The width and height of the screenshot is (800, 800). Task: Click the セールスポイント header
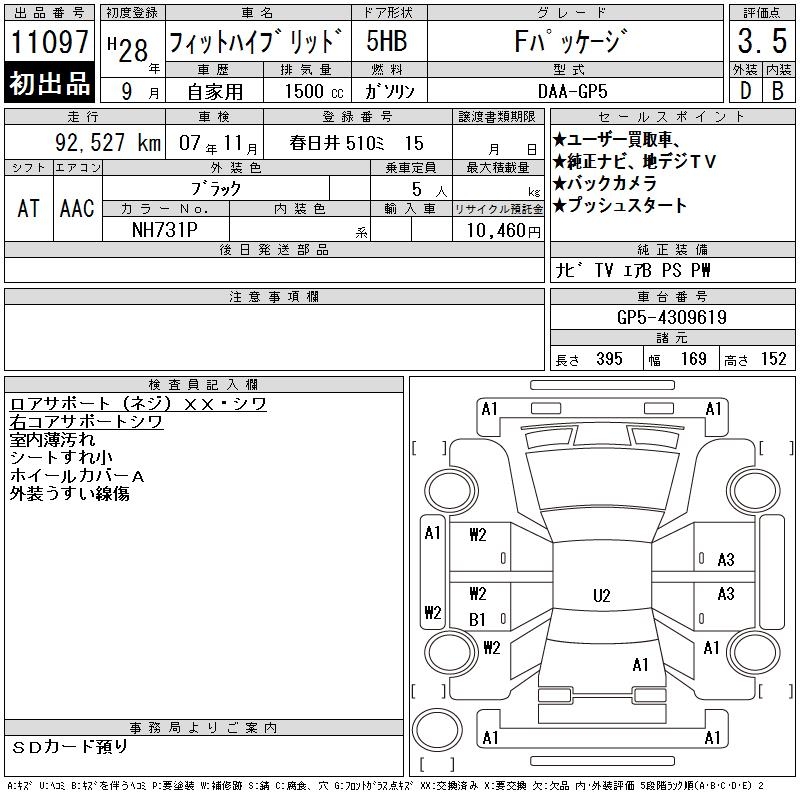(x=672, y=116)
